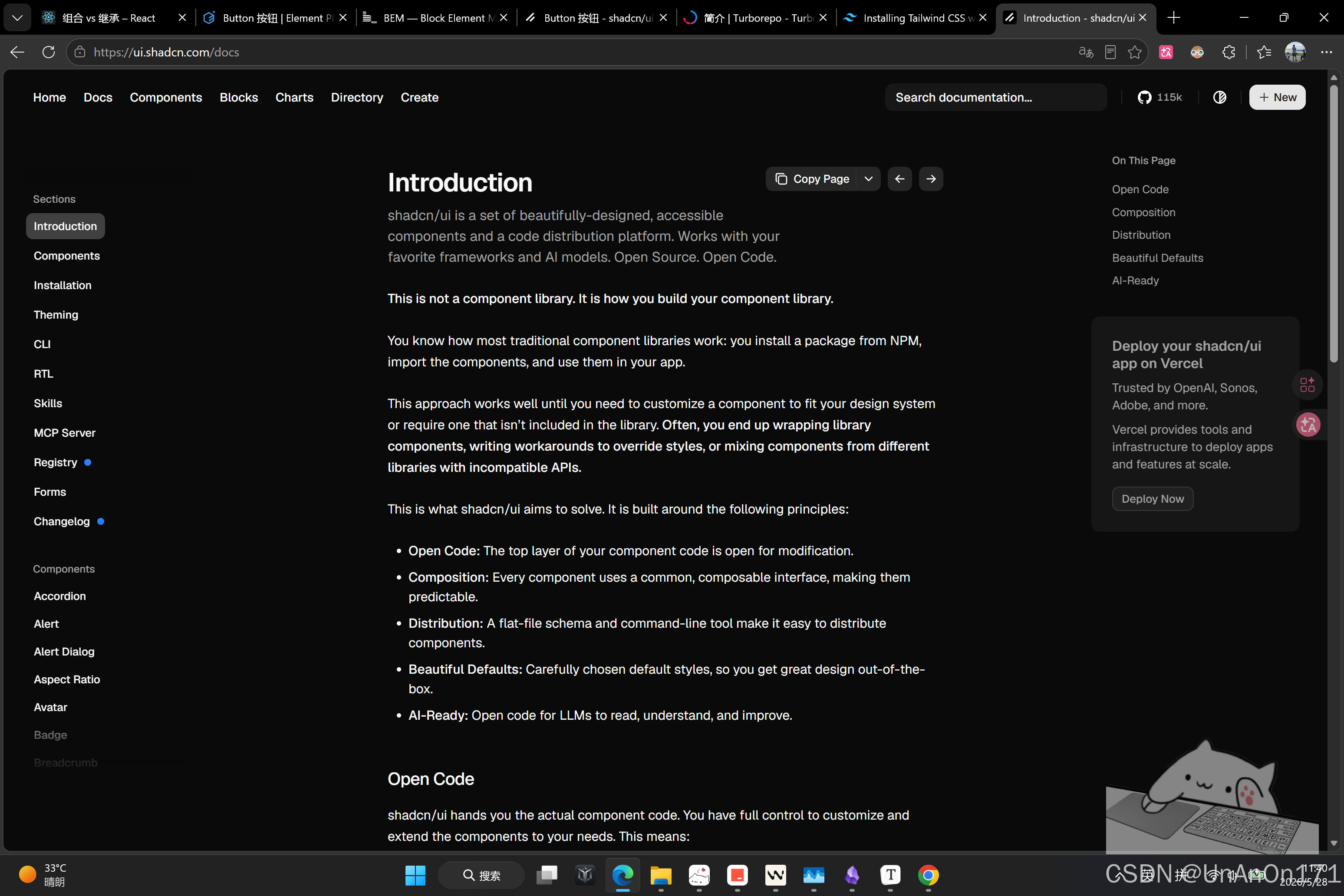Open Forms in the sidebar
The height and width of the screenshot is (896, 1344).
[50, 492]
